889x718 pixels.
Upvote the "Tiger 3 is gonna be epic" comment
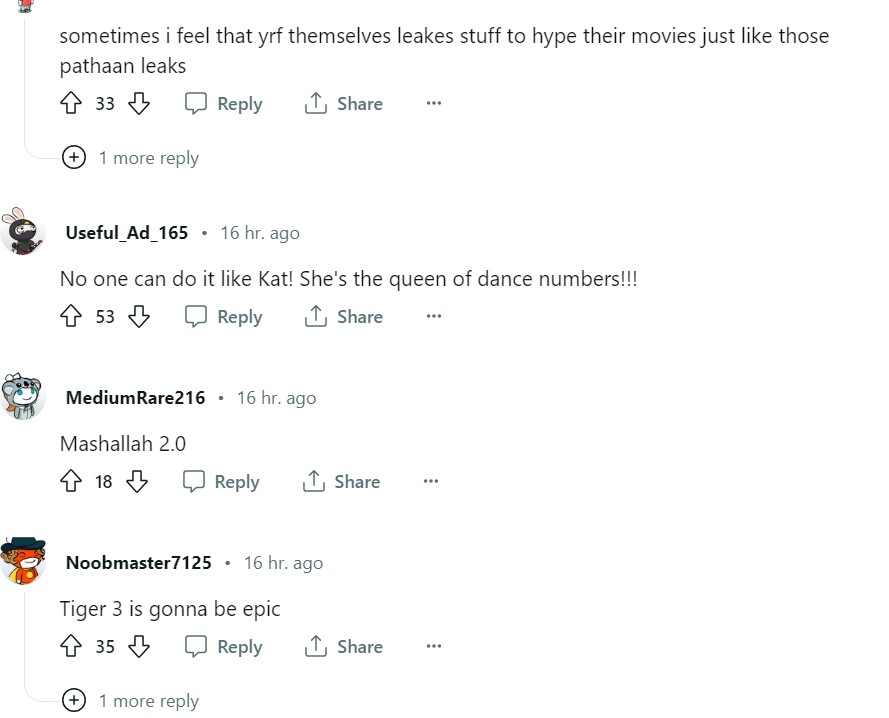(71, 647)
